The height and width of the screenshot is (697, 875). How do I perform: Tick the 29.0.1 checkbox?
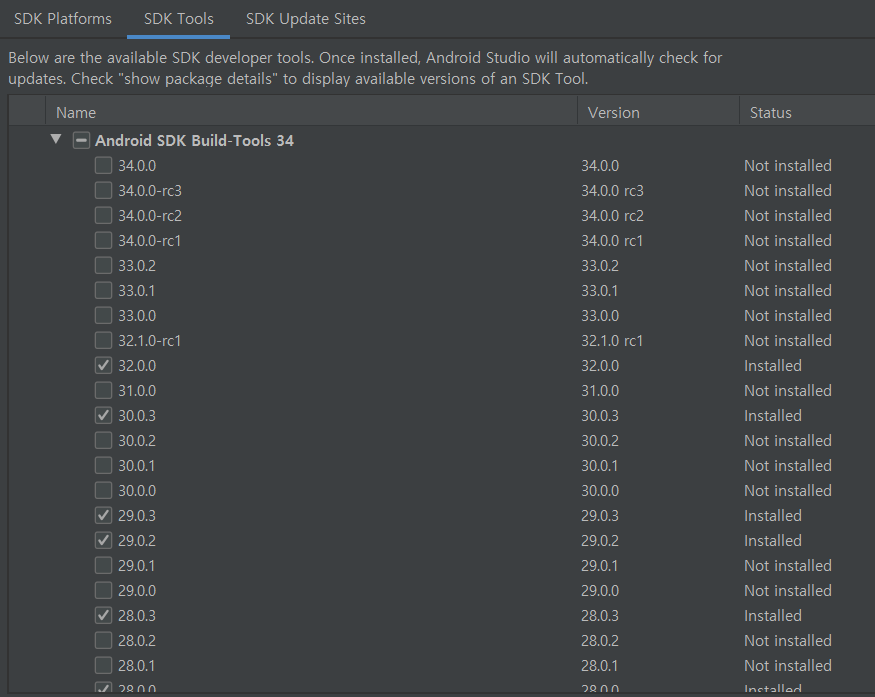click(103, 565)
